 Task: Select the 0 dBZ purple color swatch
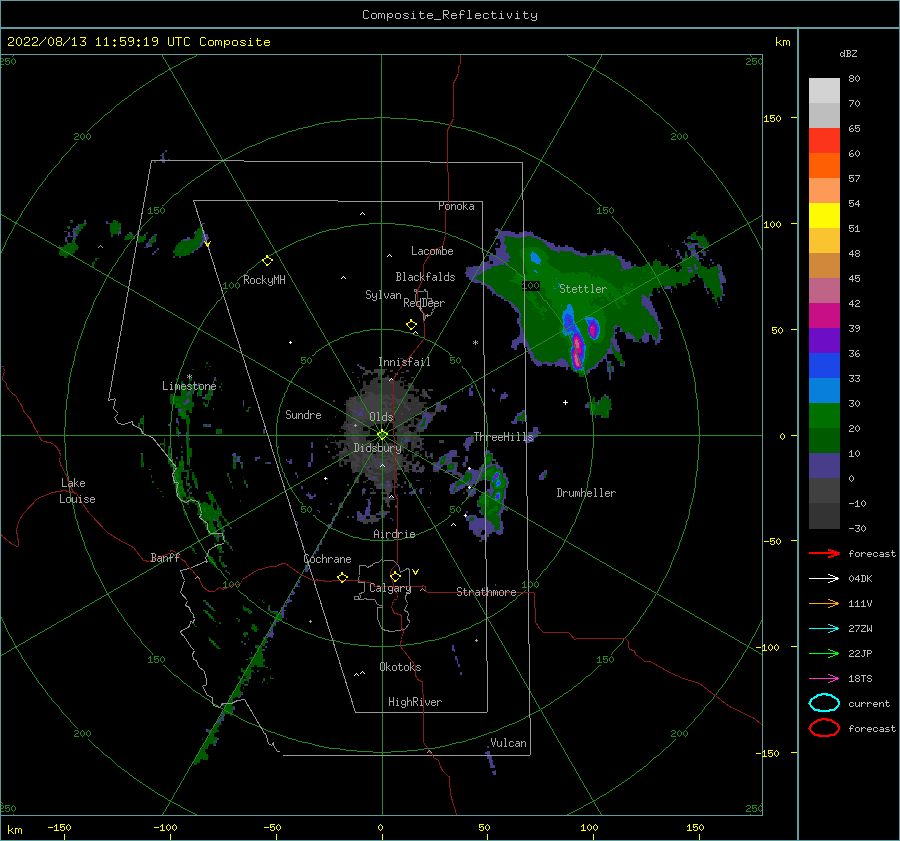pyautogui.click(x=824, y=466)
